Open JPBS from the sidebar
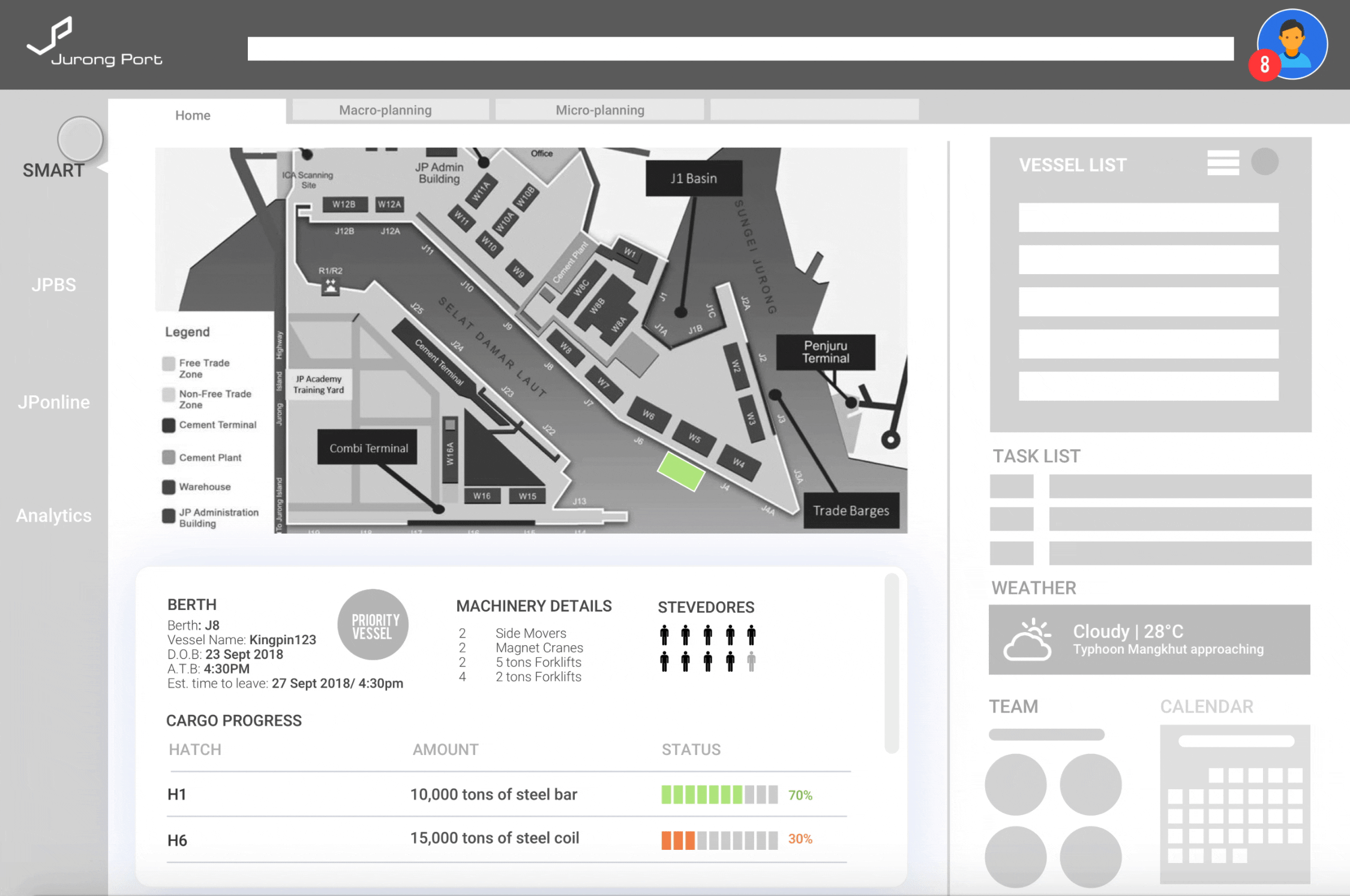 pyautogui.click(x=53, y=285)
